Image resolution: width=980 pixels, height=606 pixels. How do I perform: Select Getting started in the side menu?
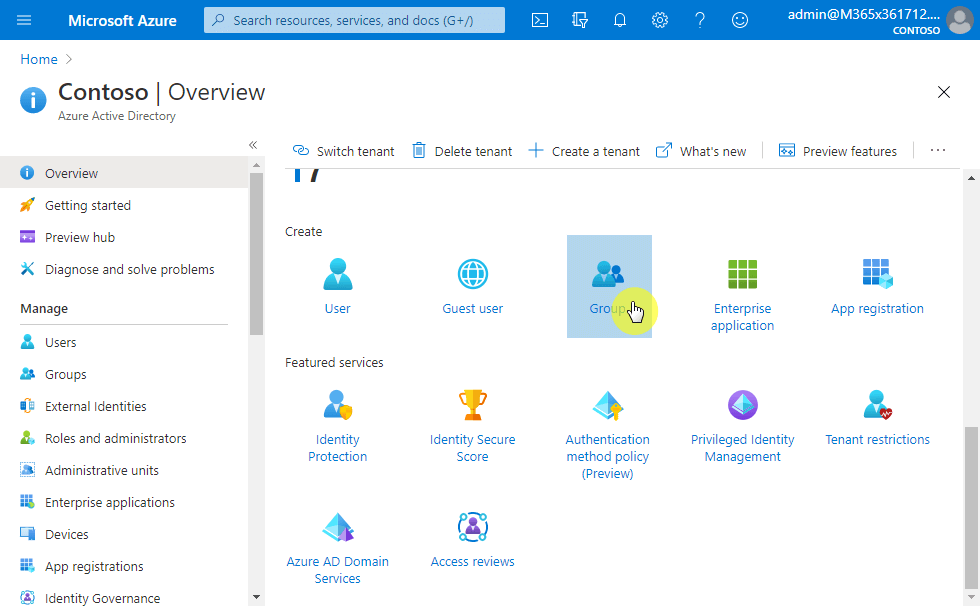click(124, 206)
